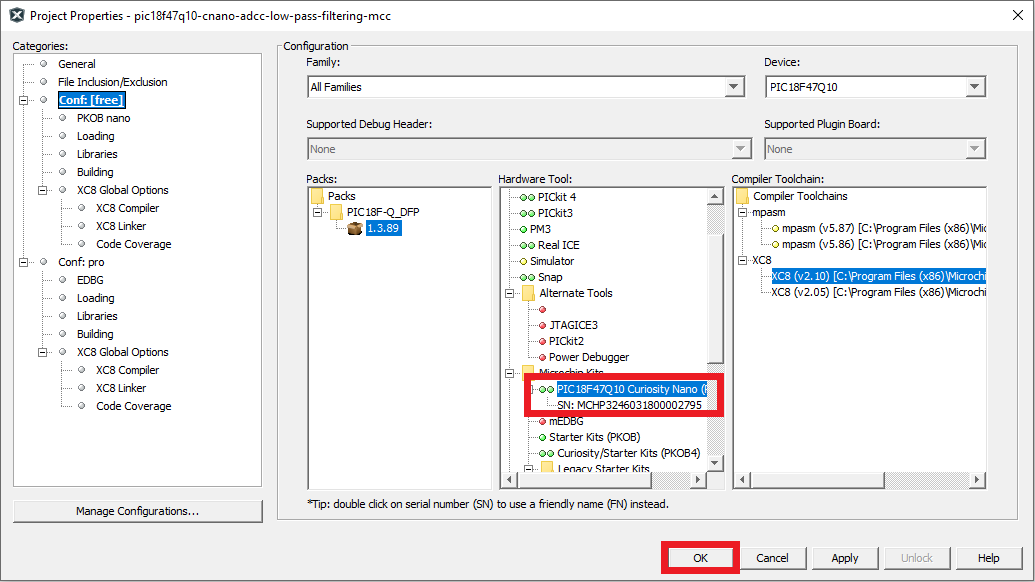Select Libraries under Conf: [free]
The width and height of the screenshot is (1035, 582).
tap(97, 154)
